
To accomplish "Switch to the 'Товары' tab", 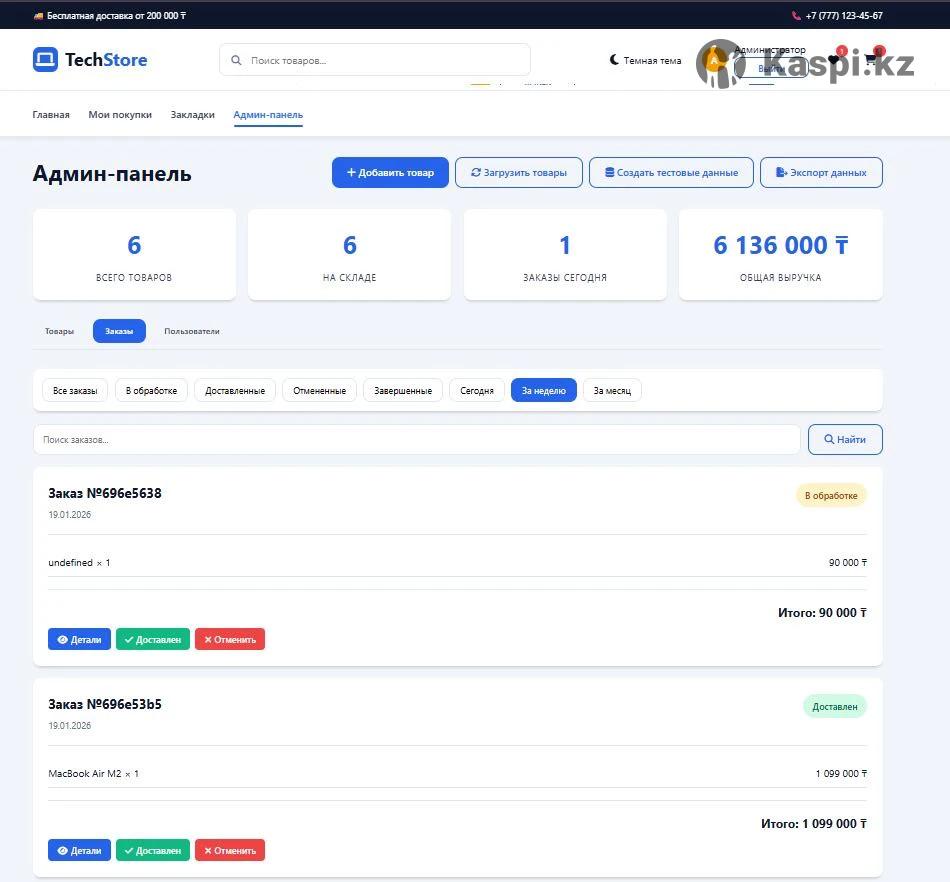I will 59,331.
